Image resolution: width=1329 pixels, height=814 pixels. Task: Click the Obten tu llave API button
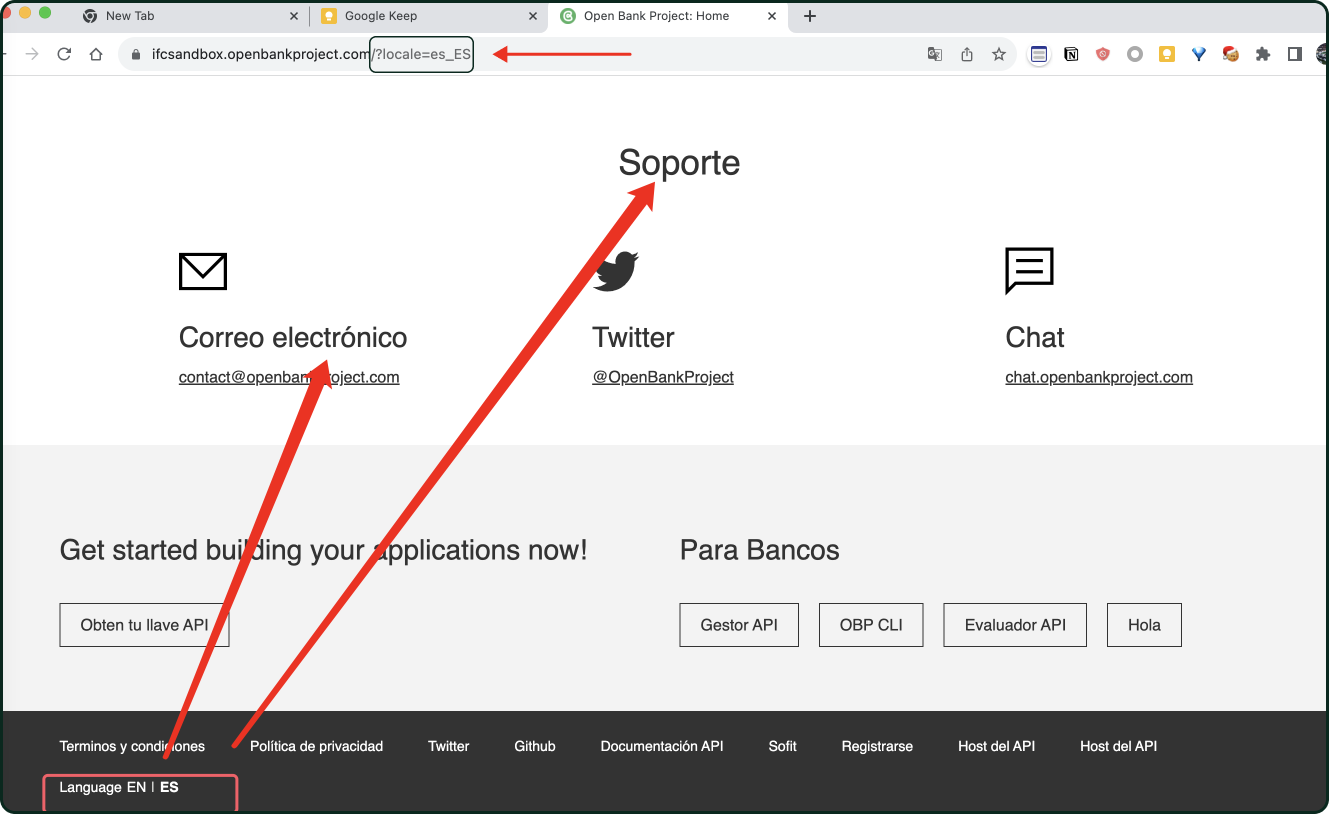tap(144, 625)
